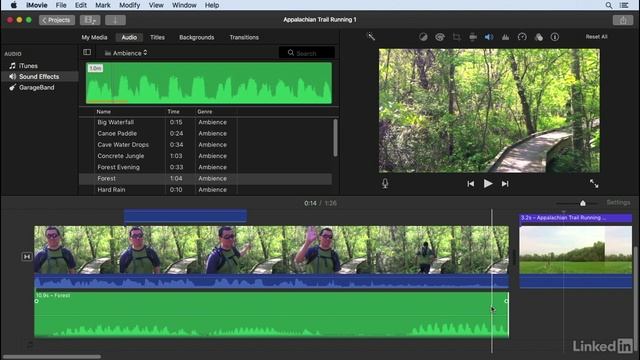
Task: Click Reset All adjustments button
Action: tap(596, 37)
